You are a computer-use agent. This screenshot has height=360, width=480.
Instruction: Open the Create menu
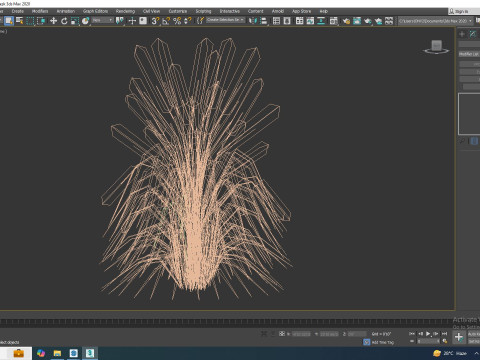point(18,11)
